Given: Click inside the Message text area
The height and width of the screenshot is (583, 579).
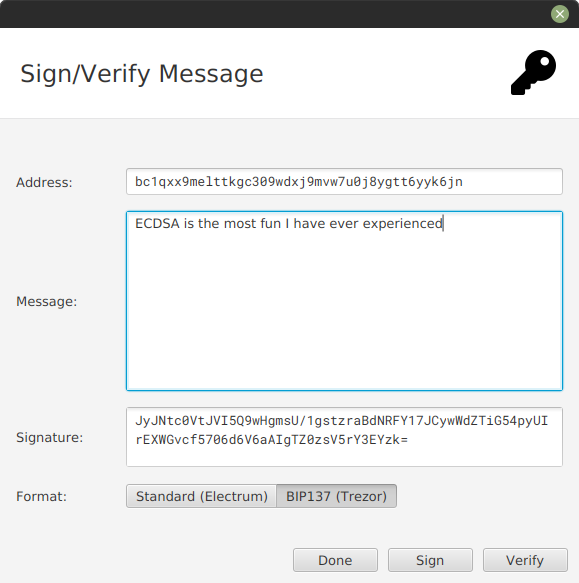Looking at the screenshot, I should tap(344, 301).
